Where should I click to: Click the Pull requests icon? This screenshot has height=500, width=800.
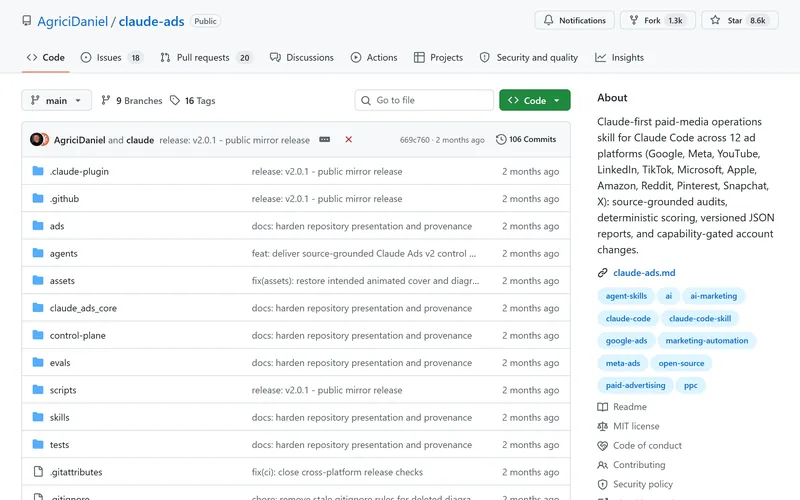pos(165,57)
